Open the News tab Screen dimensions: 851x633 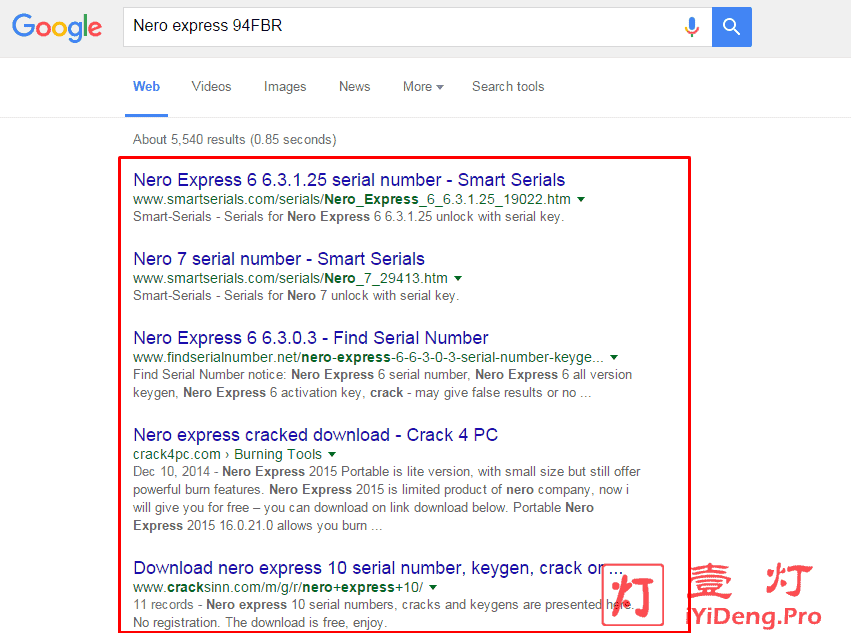click(354, 87)
